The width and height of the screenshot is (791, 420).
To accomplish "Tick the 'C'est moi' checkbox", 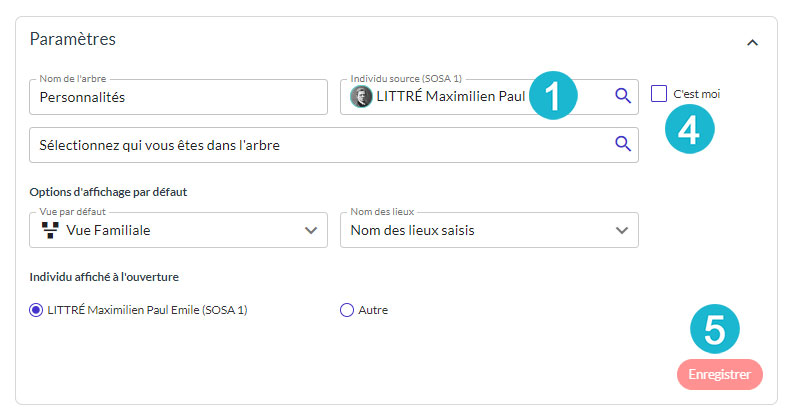I will tap(659, 94).
